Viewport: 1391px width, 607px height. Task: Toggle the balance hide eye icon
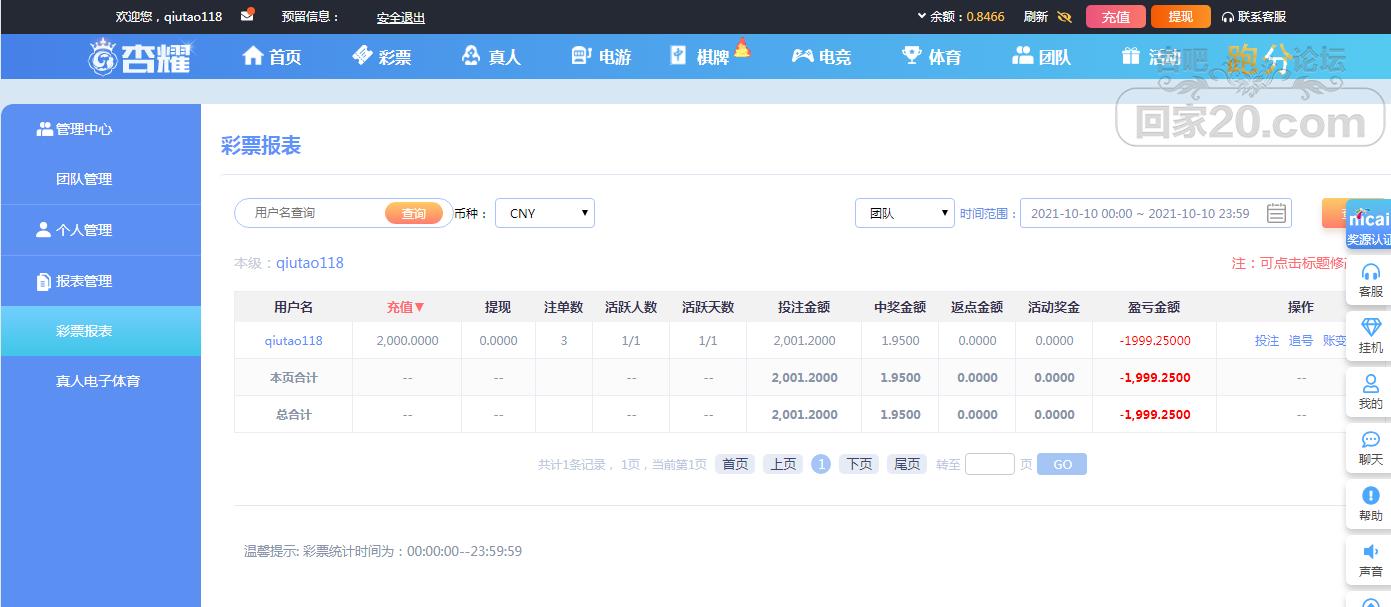tap(1064, 17)
